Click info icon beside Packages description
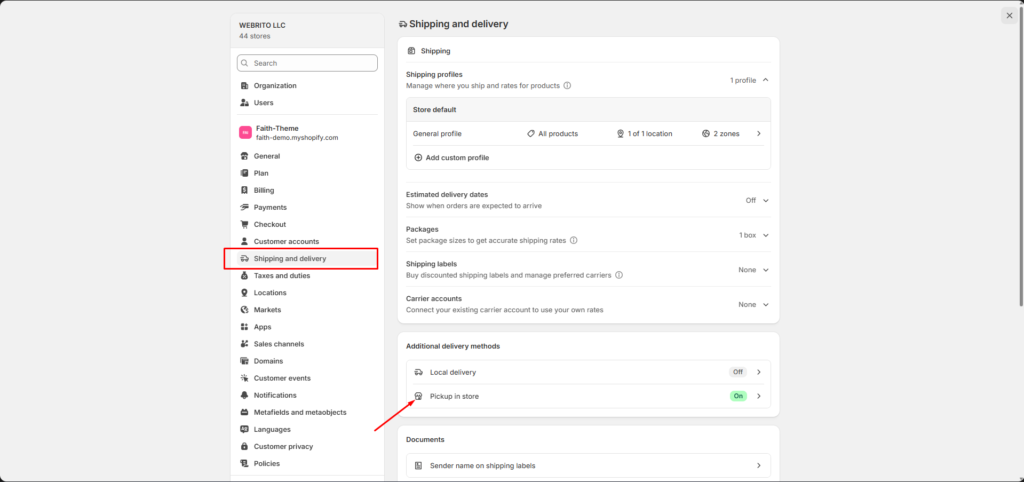The width and height of the screenshot is (1024, 482). coord(573,240)
